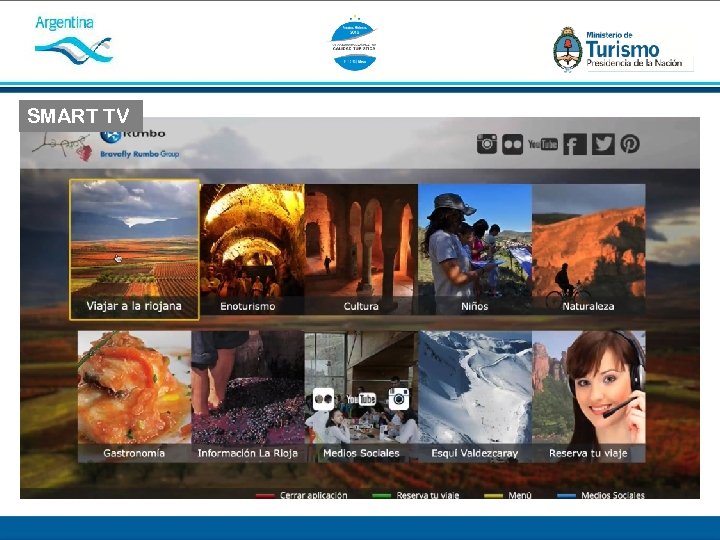Click the La Rioja signature logo
Screen dimensions: 720x540
(x=62, y=146)
